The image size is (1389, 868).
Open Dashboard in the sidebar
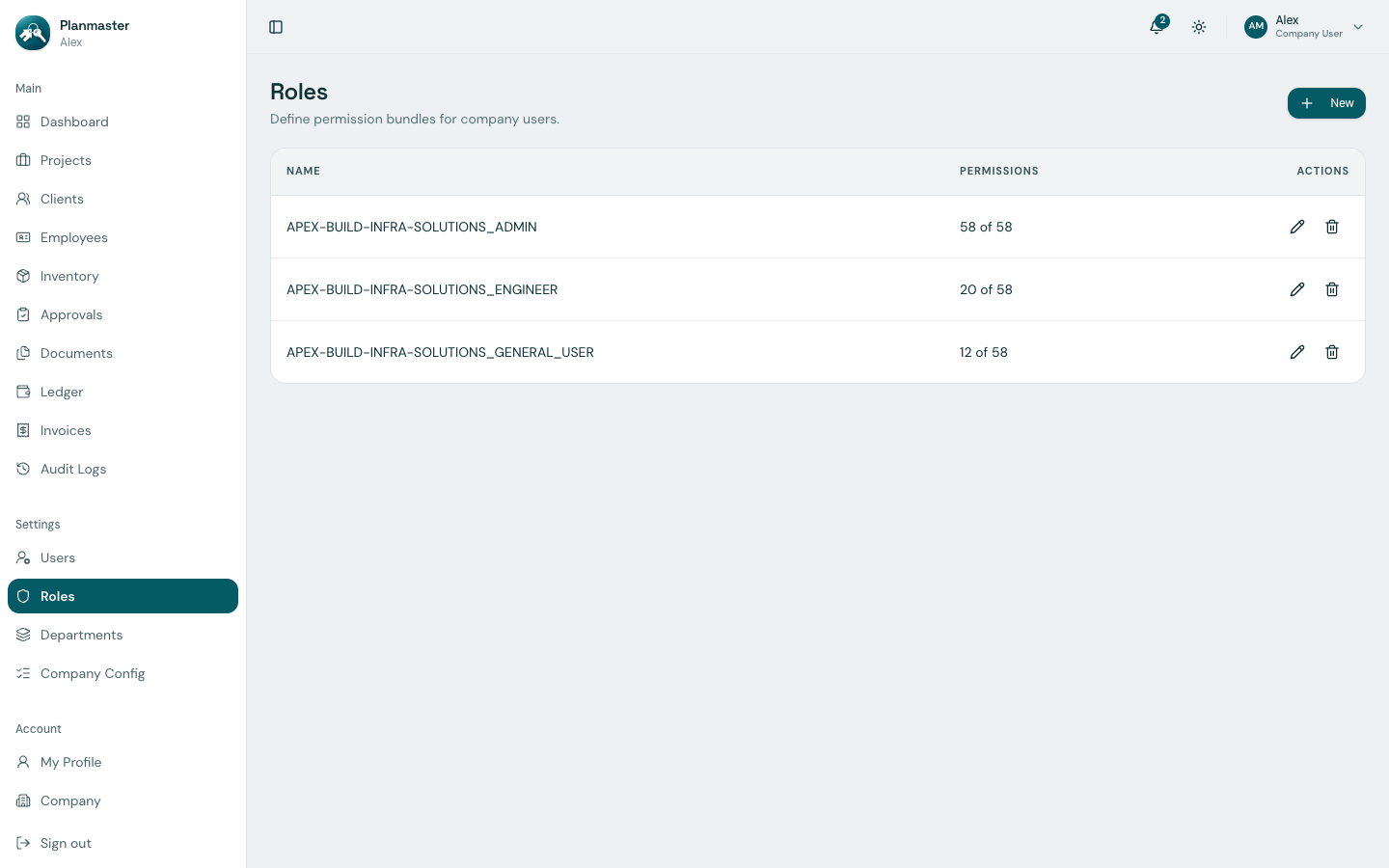coord(123,122)
